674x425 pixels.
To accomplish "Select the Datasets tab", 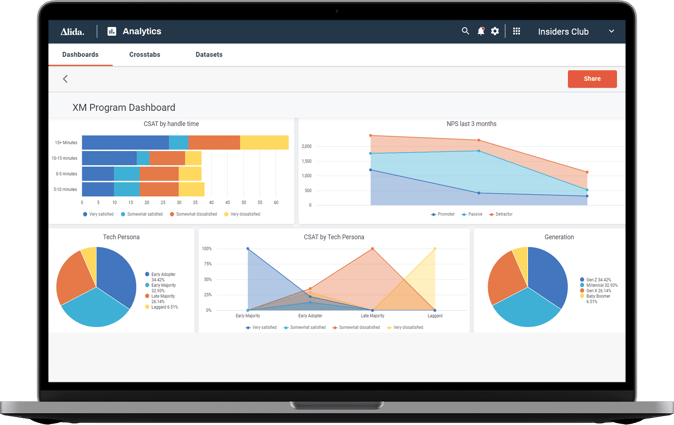I will (x=209, y=54).
